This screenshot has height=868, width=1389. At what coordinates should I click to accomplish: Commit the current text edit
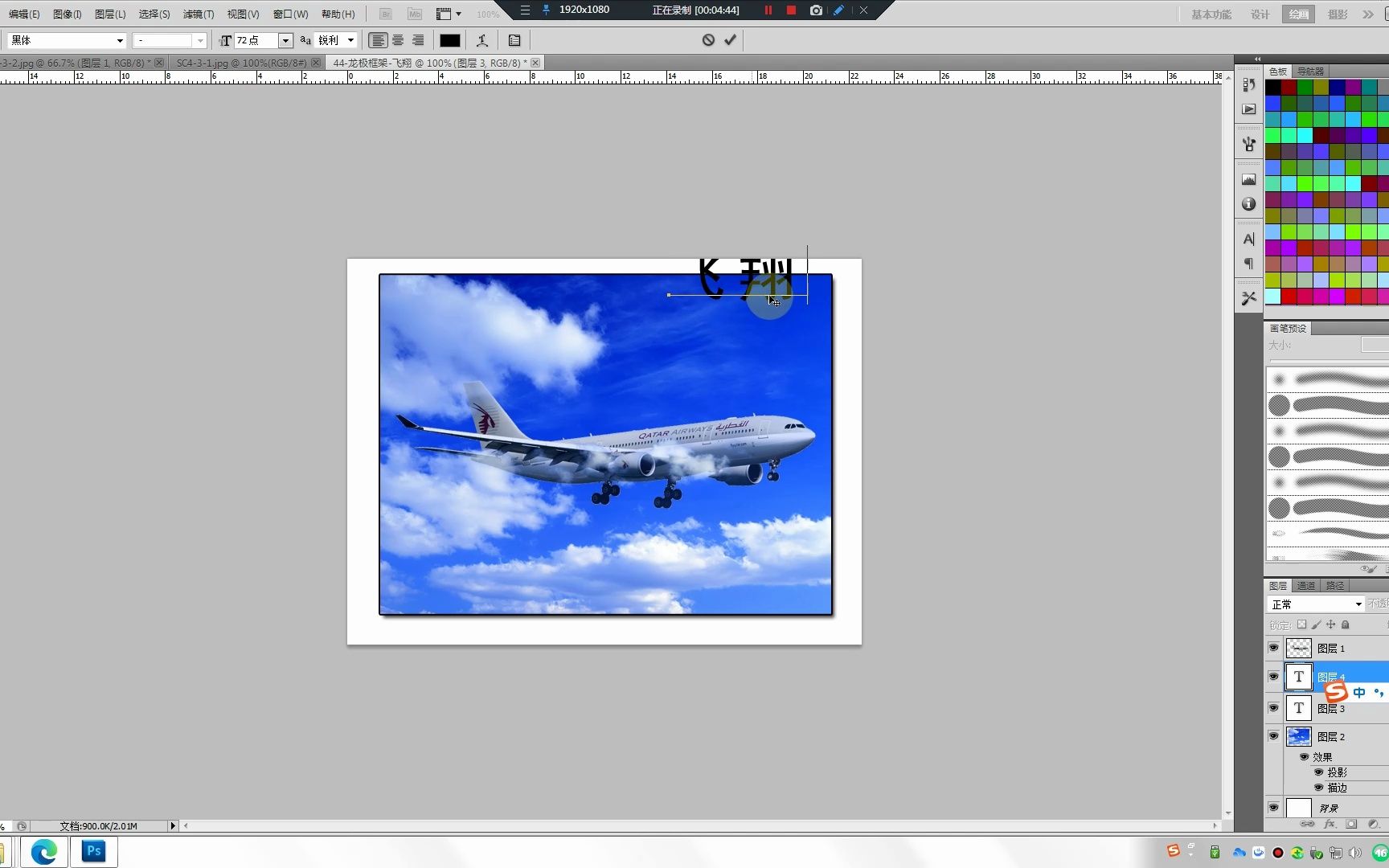[x=730, y=39]
